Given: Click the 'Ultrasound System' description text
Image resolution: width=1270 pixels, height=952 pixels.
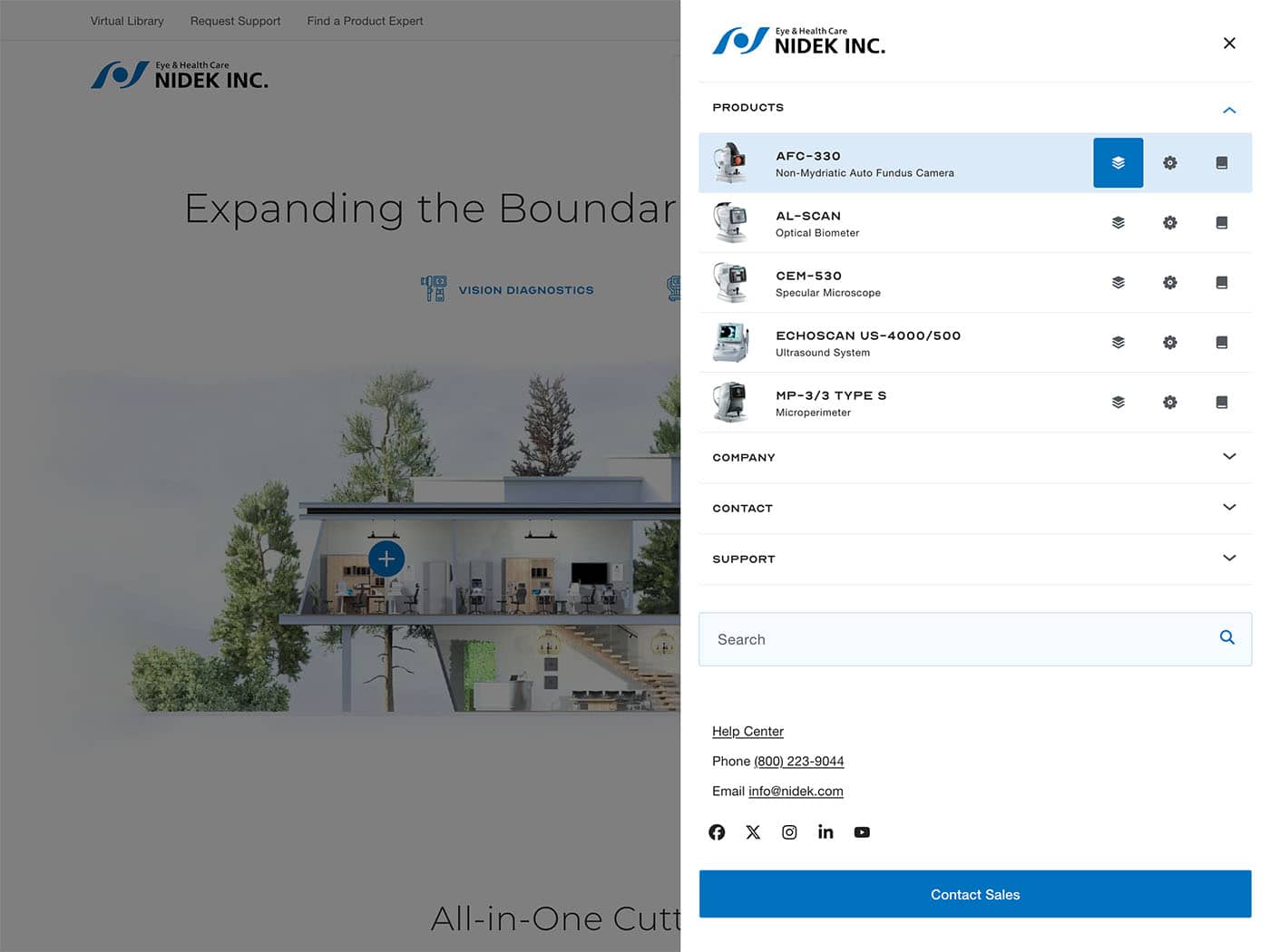Looking at the screenshot, I should 823,353.
